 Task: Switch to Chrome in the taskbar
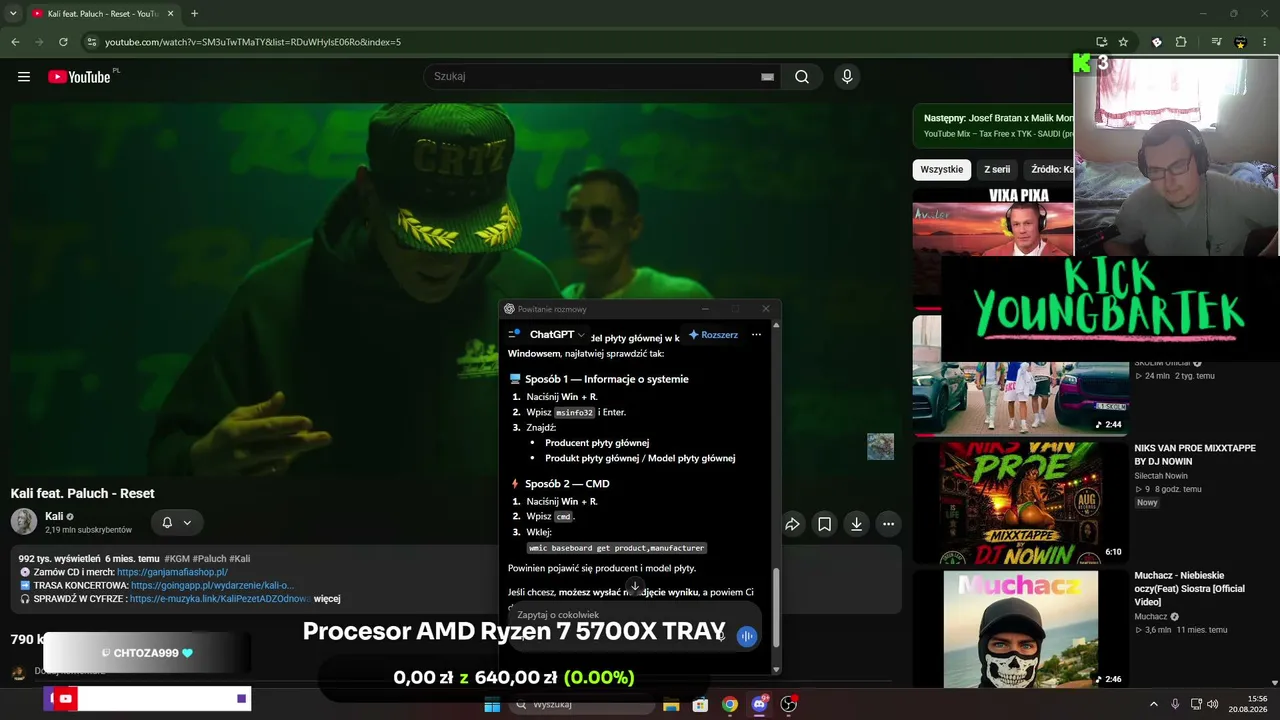pyautogui.click(x=730, y=705)
